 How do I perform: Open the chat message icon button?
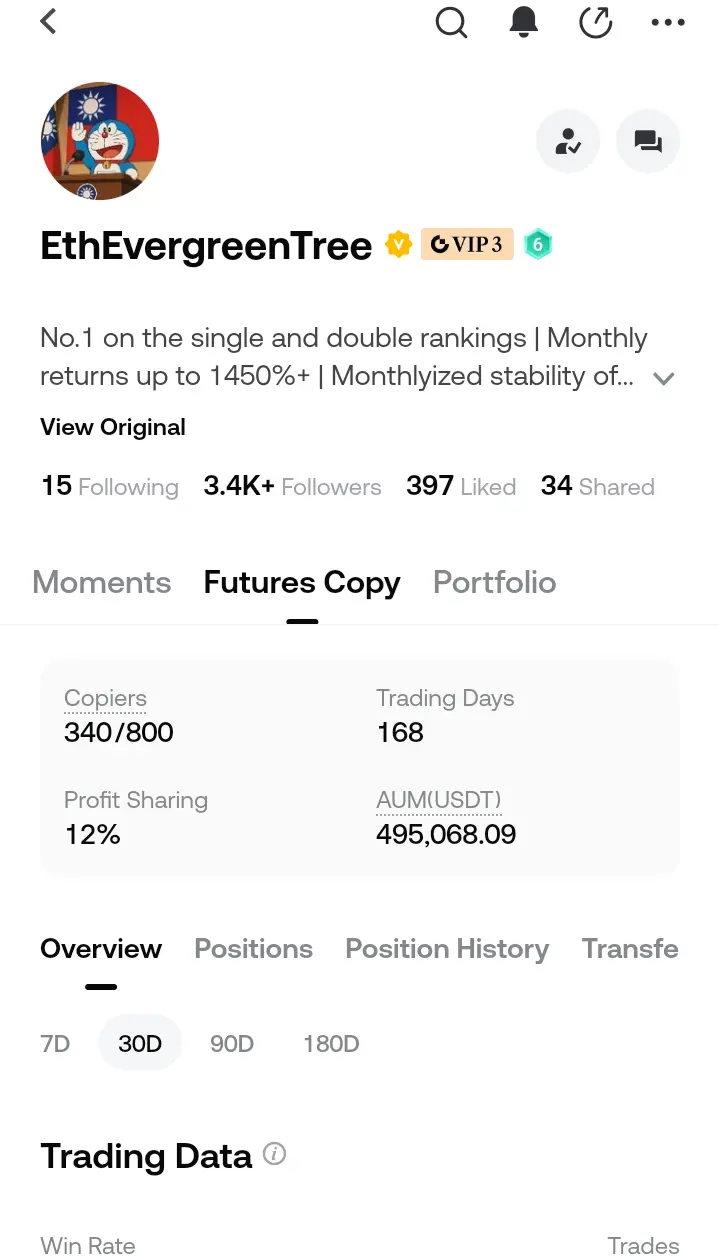pos(648,142)
